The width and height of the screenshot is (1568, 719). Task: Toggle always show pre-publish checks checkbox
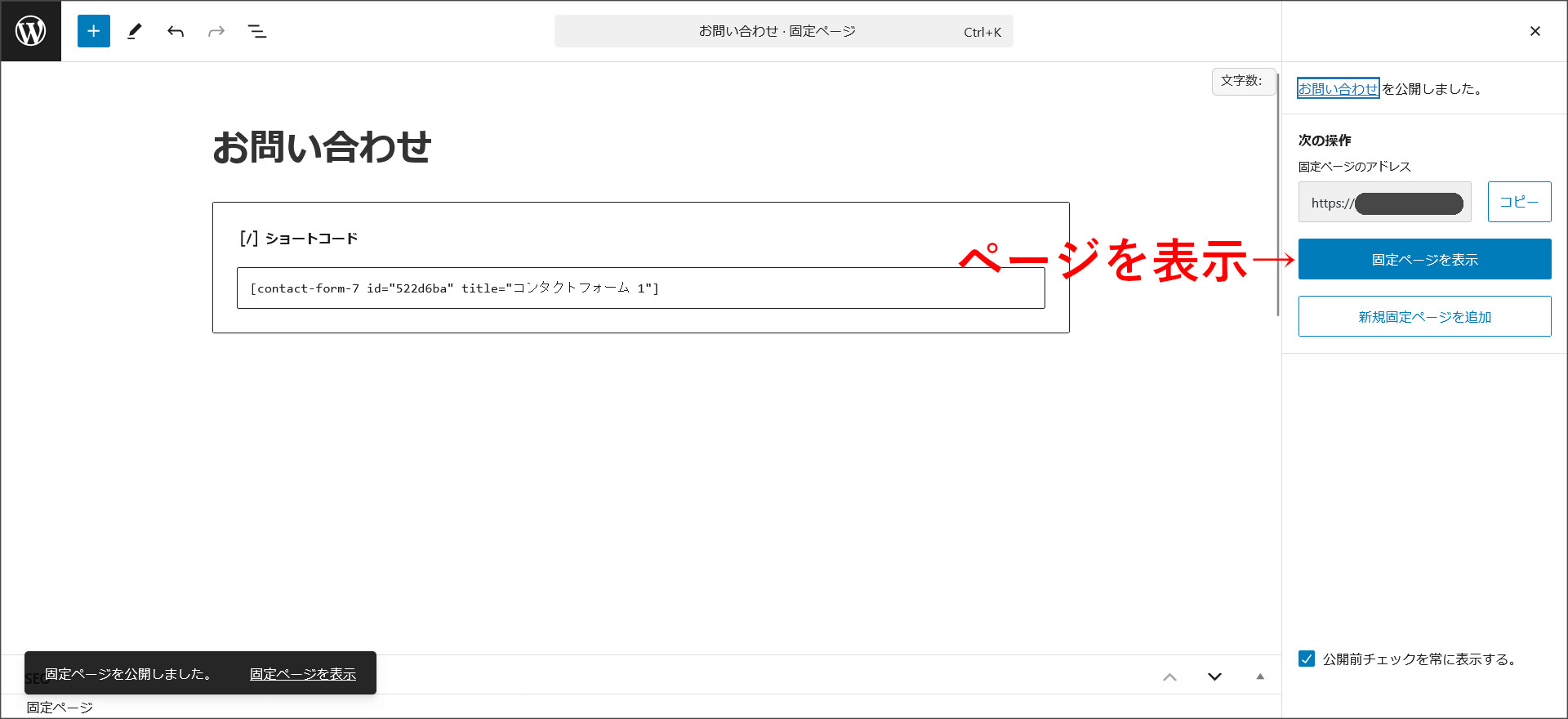point(1307,659)
